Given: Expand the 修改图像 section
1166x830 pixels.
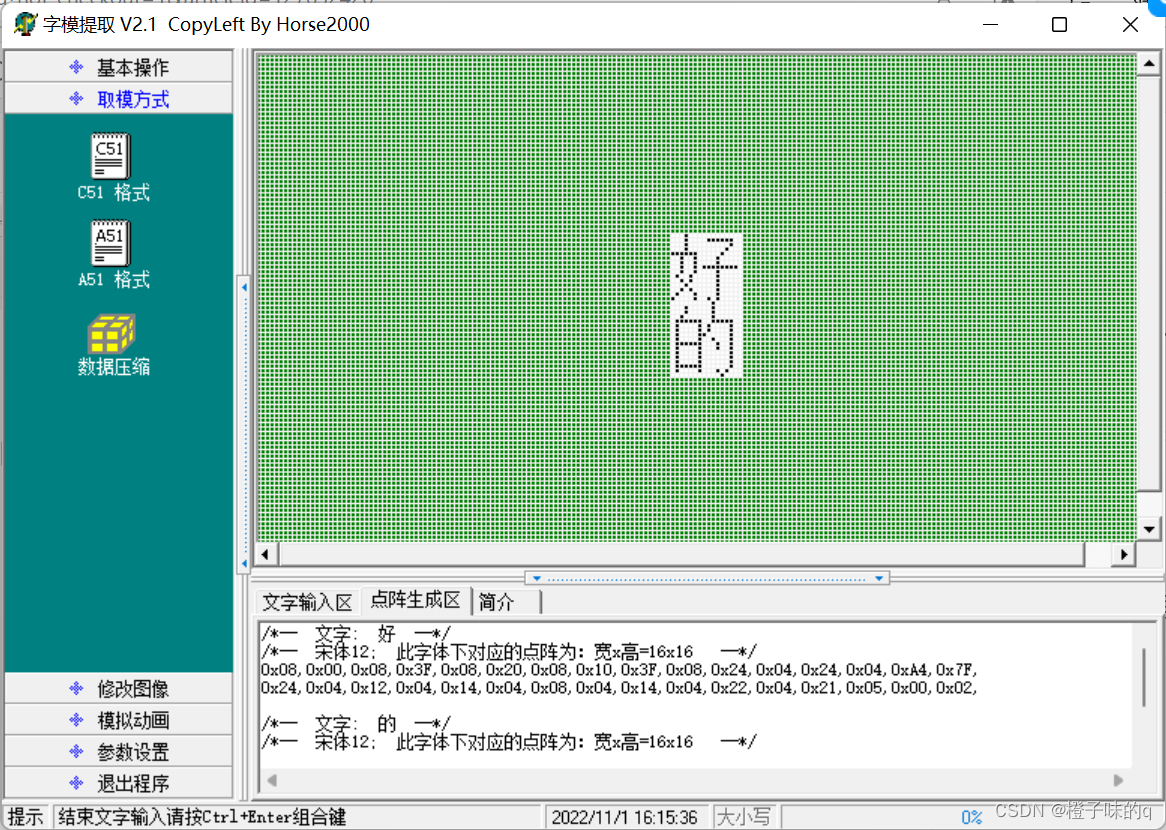Looking at the screenshot, I should click(119, 689).
